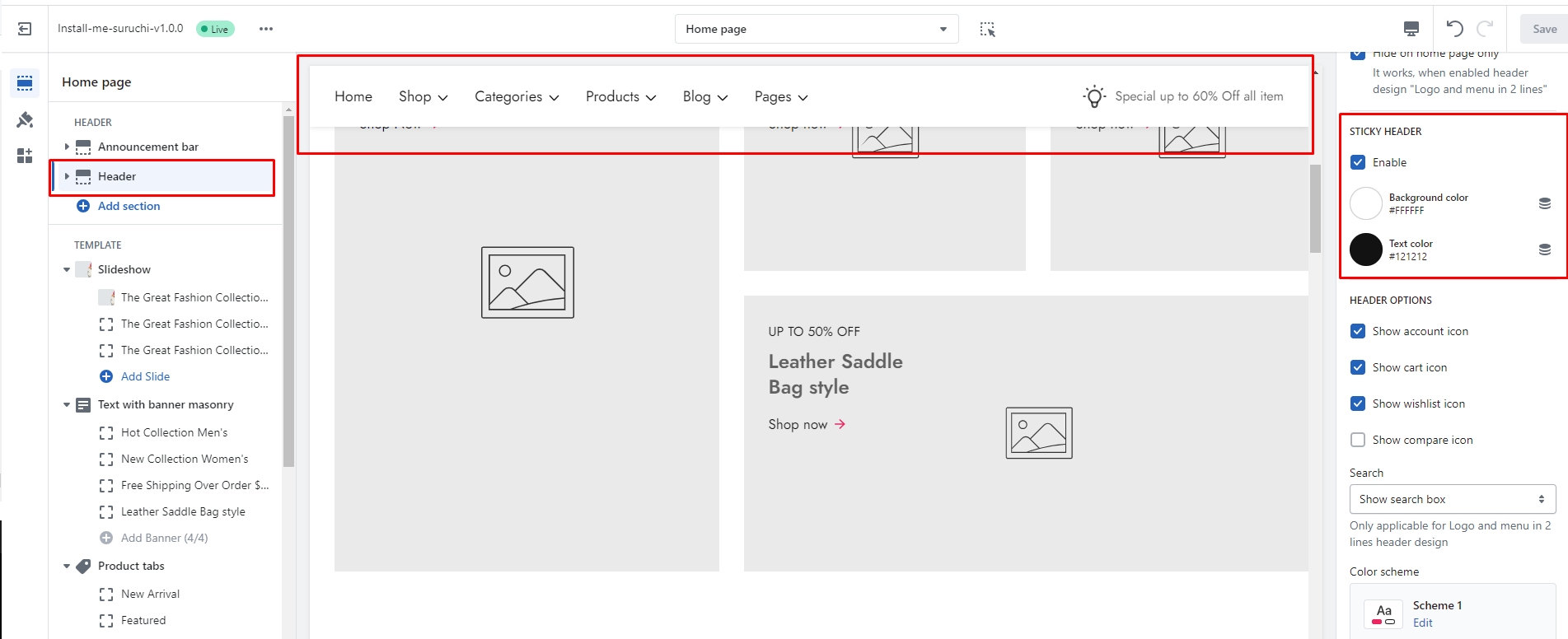Enable the Show compare icon checkbox
Screen dimensions: 1568x639
point(1358,440)
